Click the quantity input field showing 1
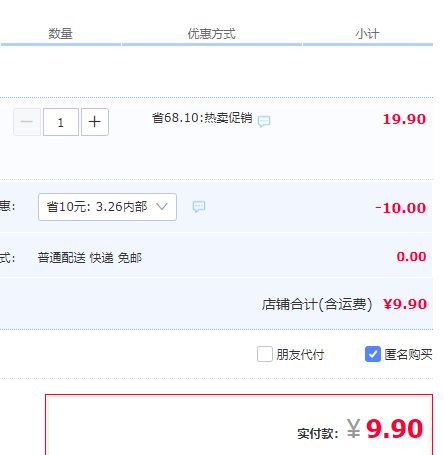Screen dimensions: 444x455 pyautogui.click(x=61, y=122)
